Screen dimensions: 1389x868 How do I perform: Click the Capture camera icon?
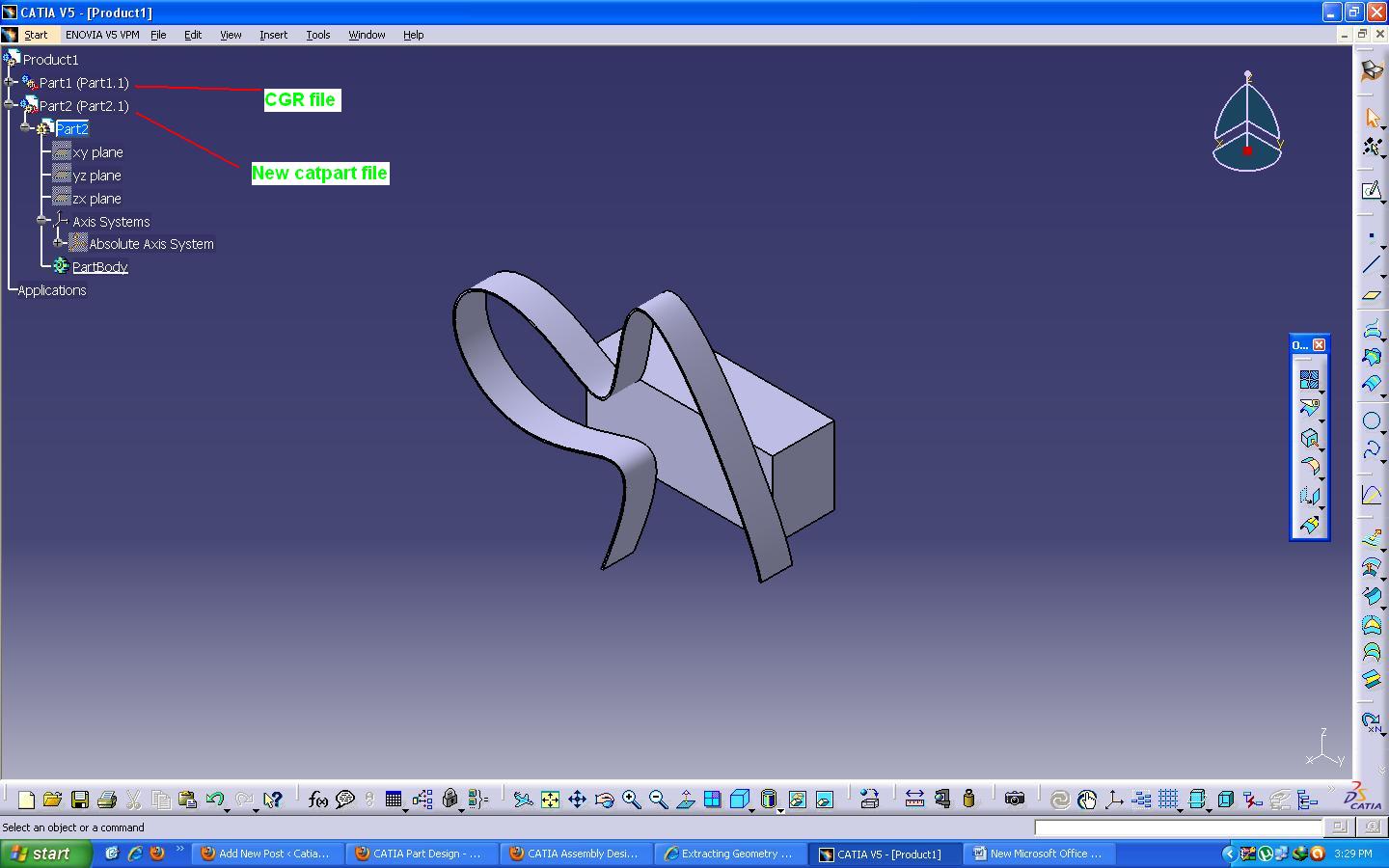[1014, 800]
